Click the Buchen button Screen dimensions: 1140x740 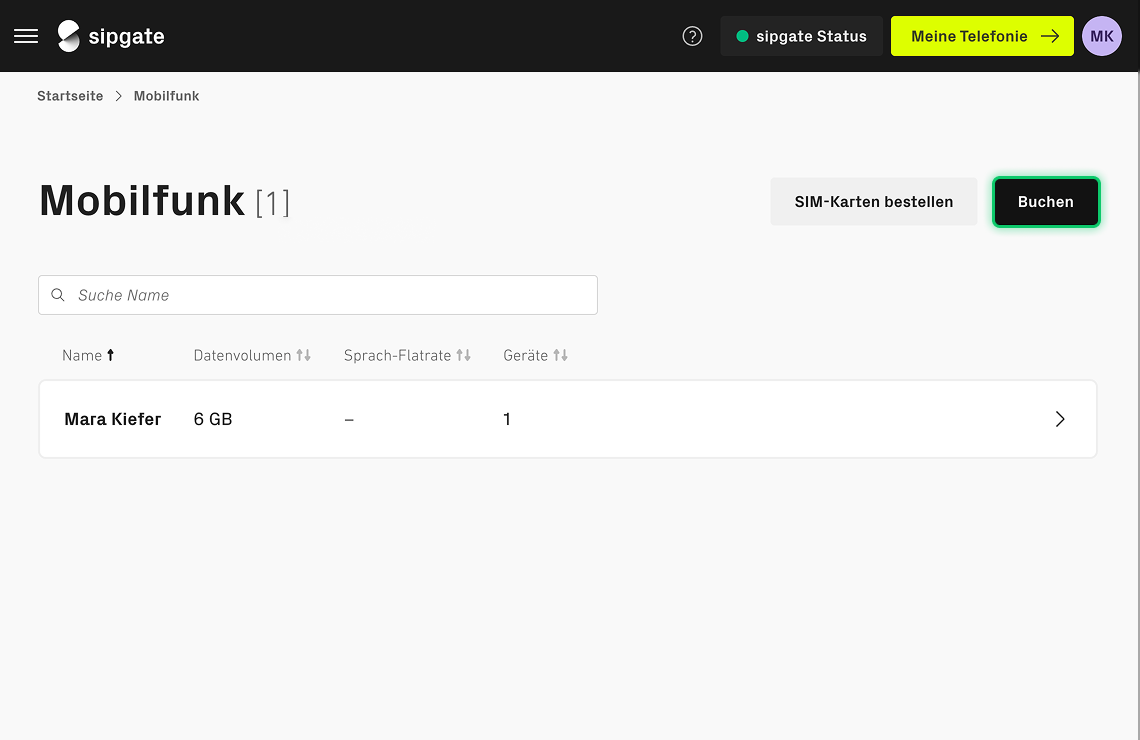(1045, 202)
